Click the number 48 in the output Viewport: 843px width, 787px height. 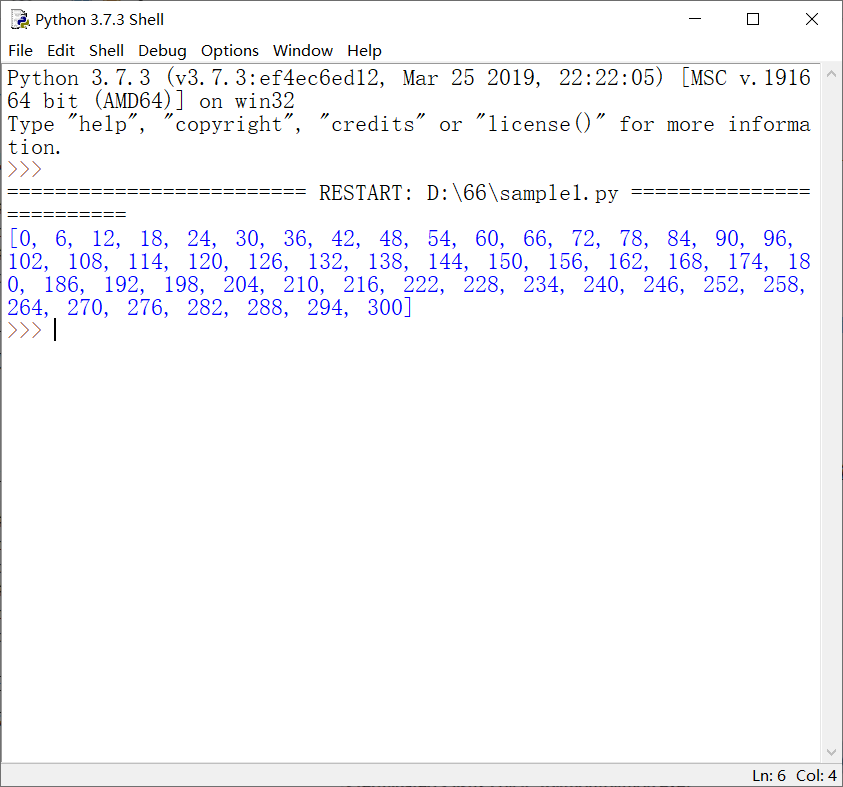[x=391, y=239]
